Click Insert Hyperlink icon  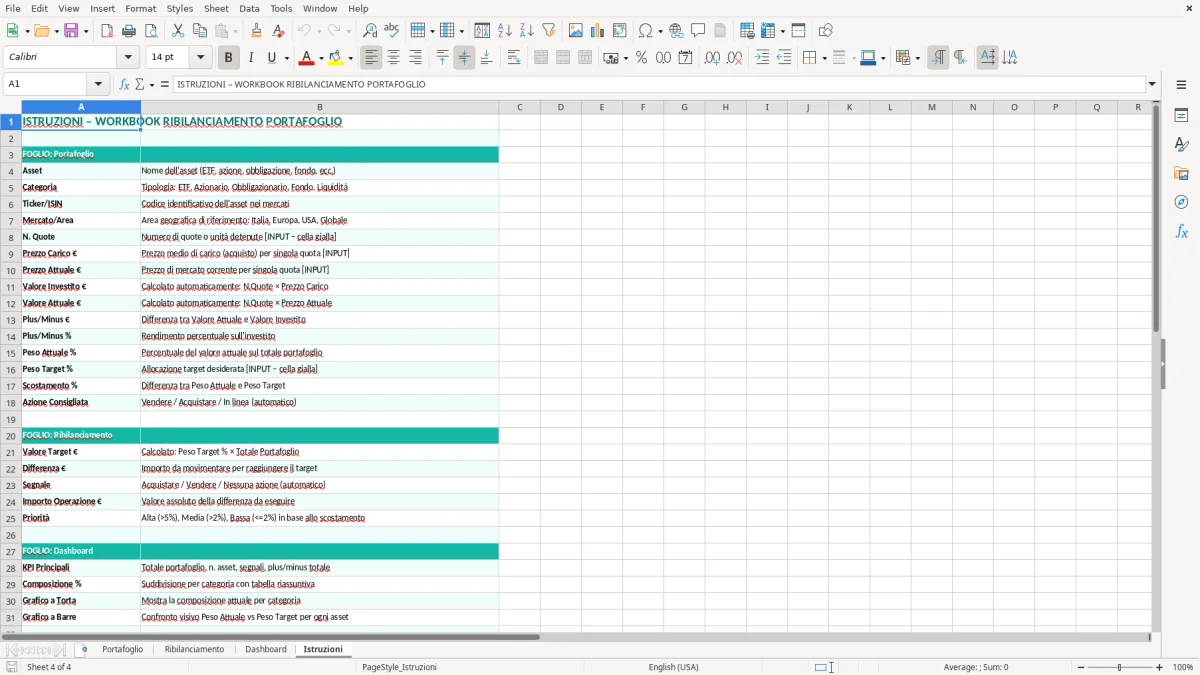click(x=676, y=31)
